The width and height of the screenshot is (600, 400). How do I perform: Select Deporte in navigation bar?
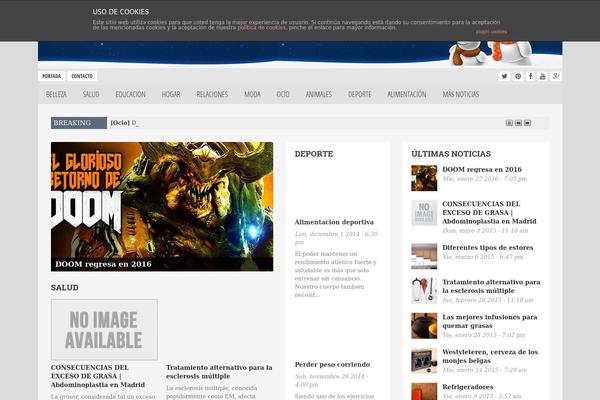[x=359, y=94]
